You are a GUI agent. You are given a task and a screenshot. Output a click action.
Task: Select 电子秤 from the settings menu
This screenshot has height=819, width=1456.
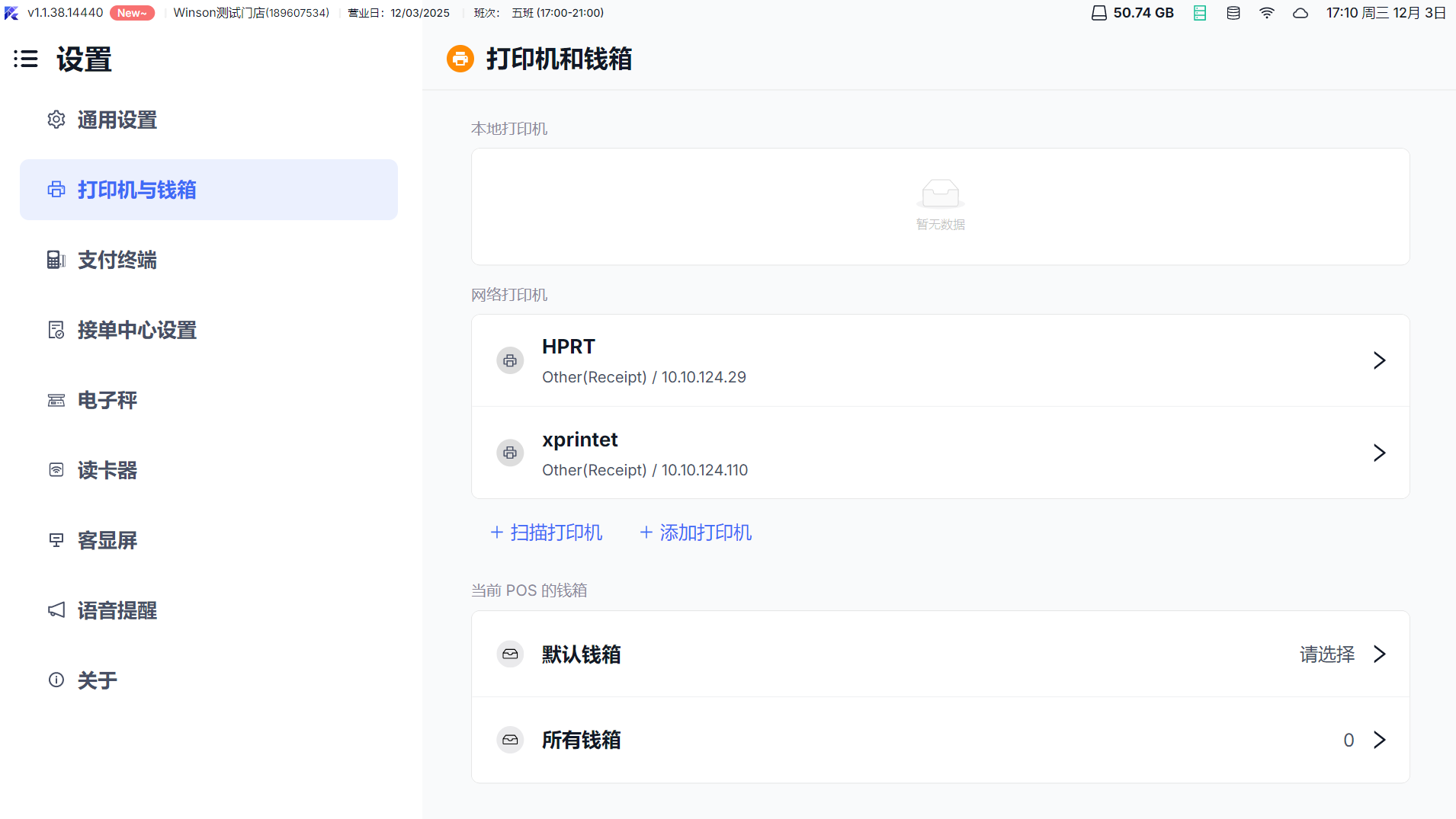[107, 400]
